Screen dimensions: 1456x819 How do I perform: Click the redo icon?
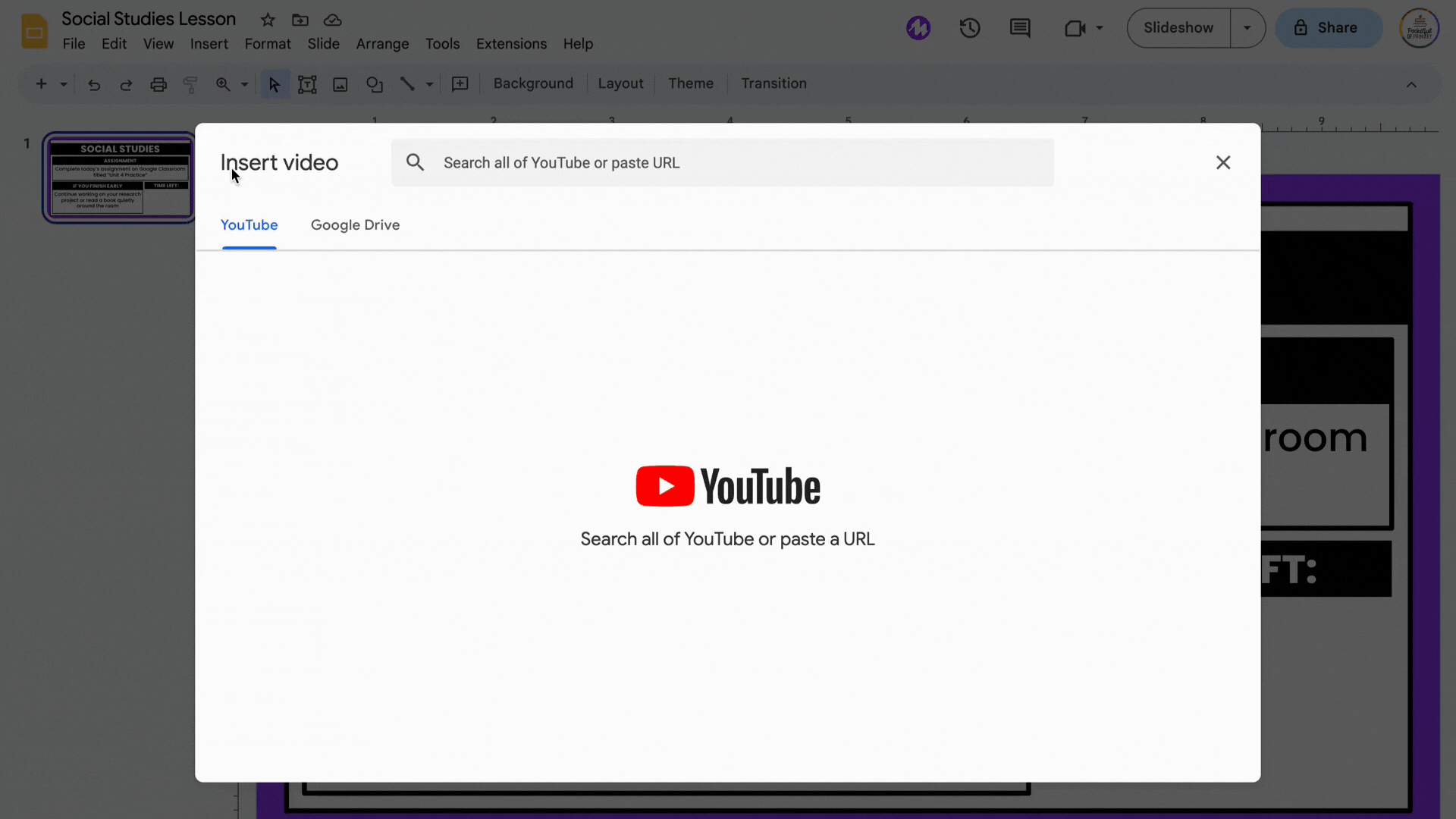[126, 84]
